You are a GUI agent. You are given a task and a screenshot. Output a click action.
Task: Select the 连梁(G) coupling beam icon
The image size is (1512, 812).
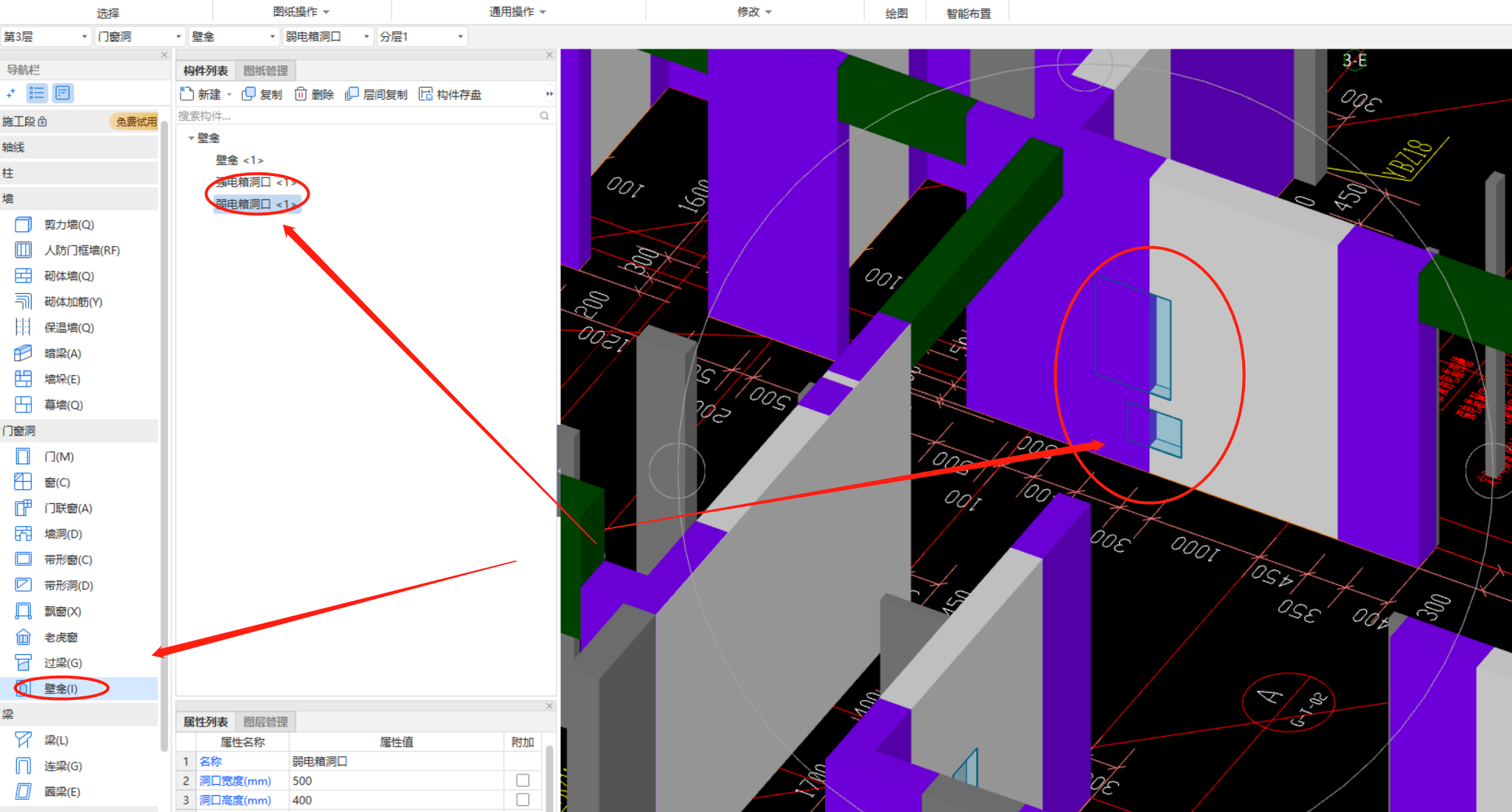[x=24, y=766]
